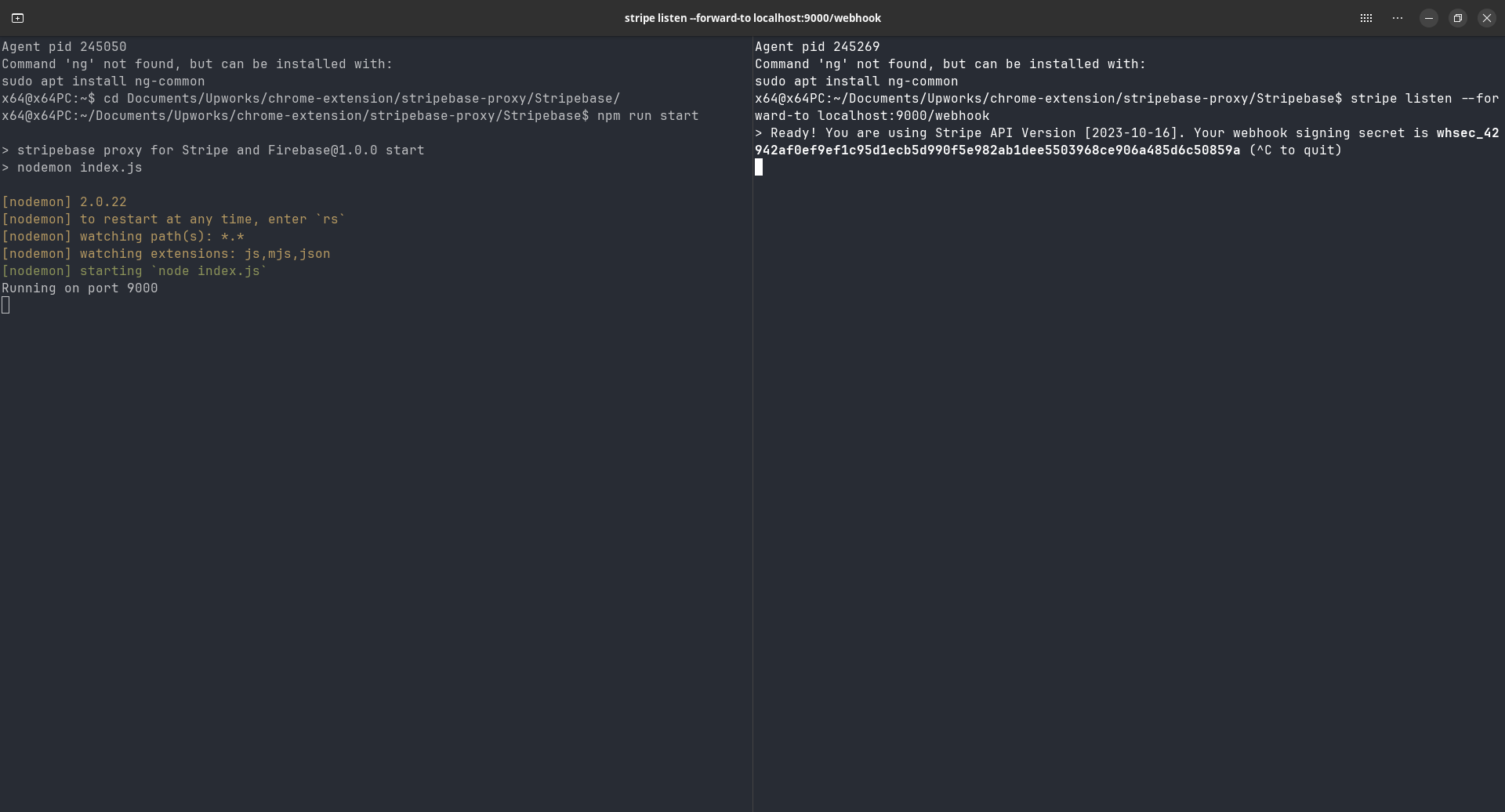1505x812 pixels.
Task: Click '[nodemon] to restart at any time' line
Action: pos(173,219)
